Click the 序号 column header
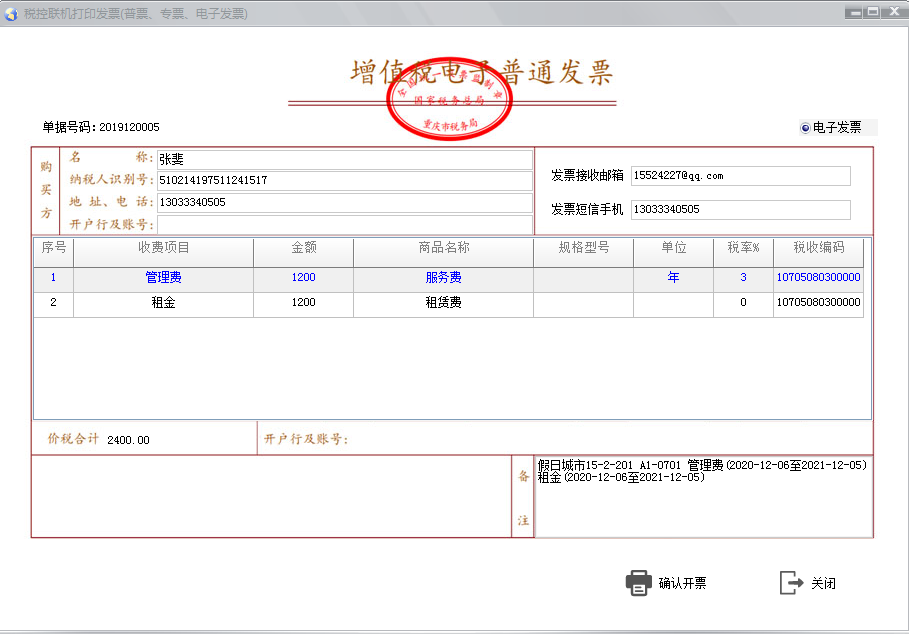Screen dimensions: 909x634 53,253
